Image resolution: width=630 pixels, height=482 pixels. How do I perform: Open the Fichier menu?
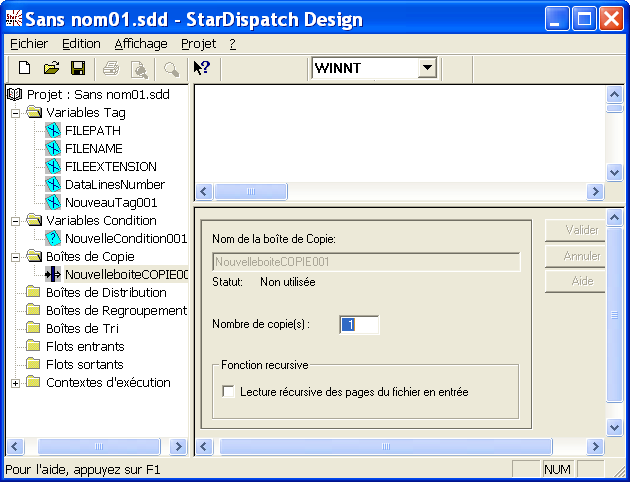pos(28,44)
